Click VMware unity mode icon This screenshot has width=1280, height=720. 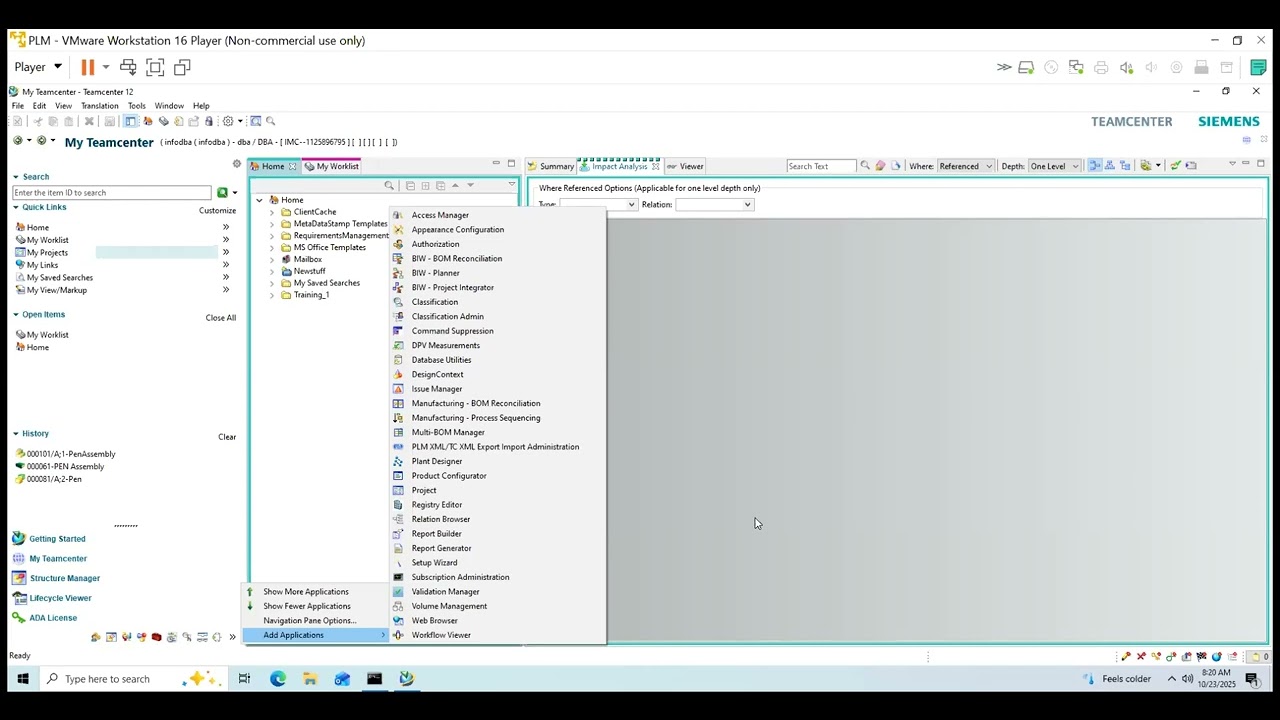(x=182, y=67)
